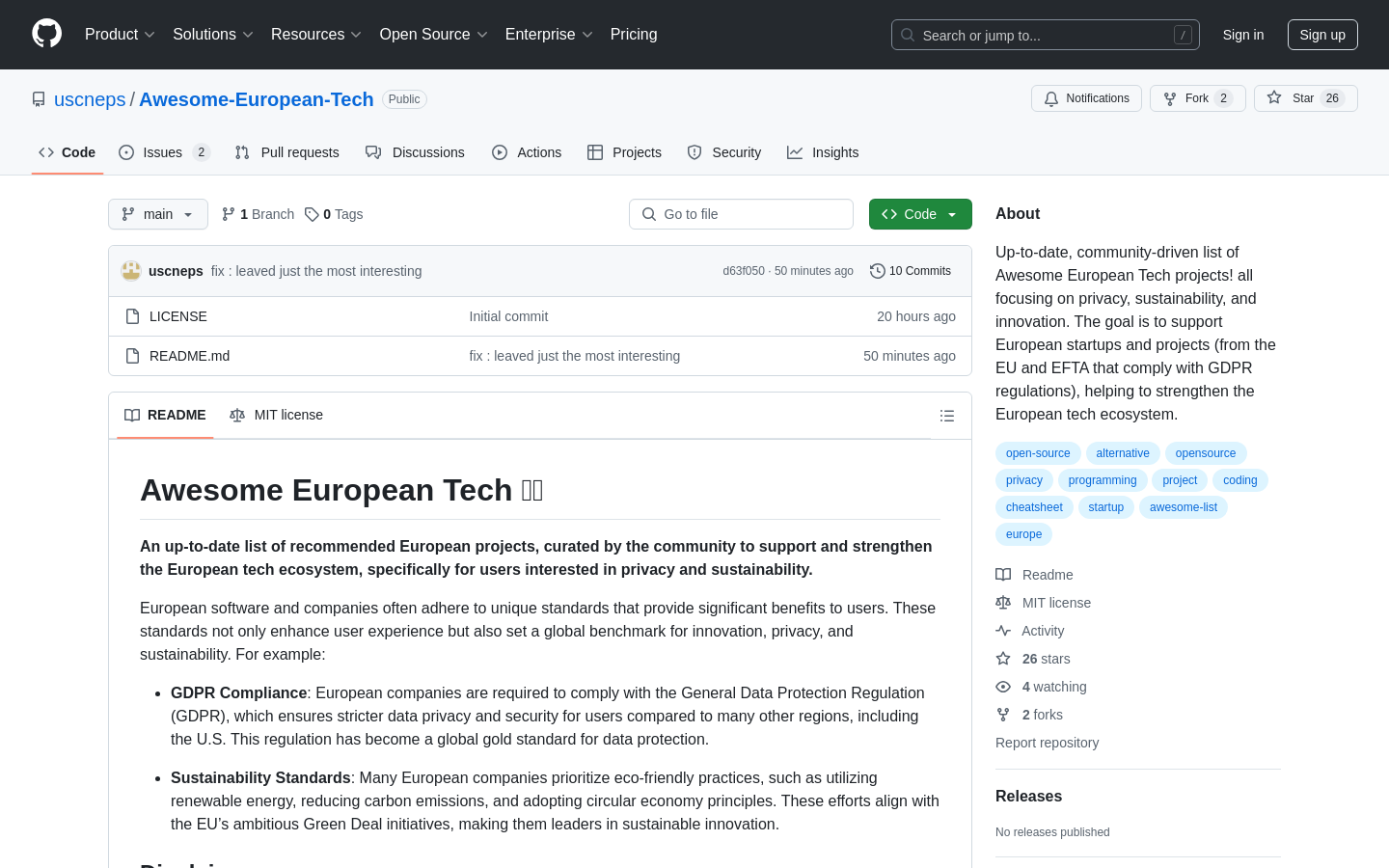Focus the Search or jump to field
This screenshot has height=868, width=1389.
coord(1046,35)
